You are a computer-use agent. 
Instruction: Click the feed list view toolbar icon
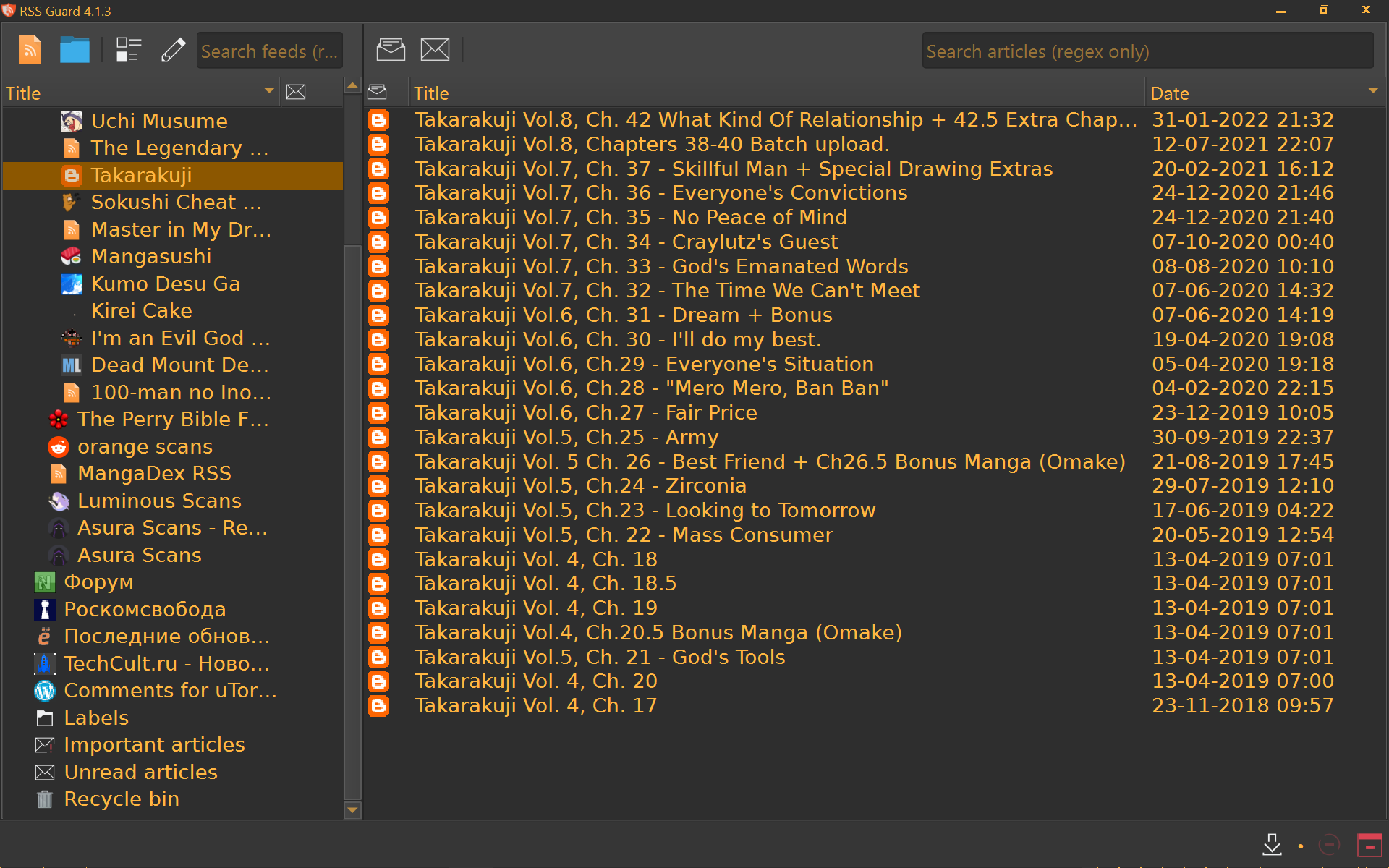coord(128,50)
